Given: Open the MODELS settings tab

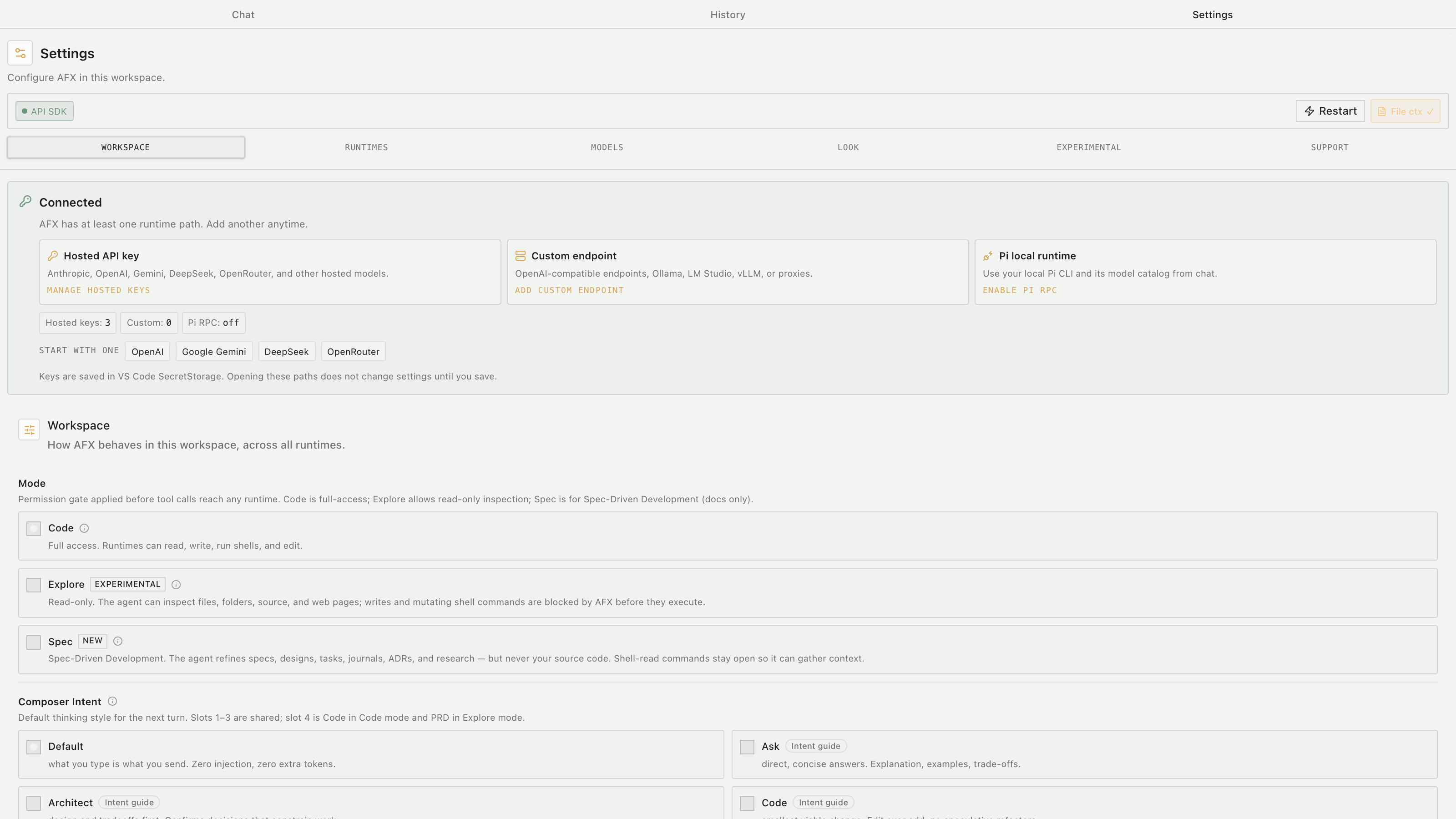Looking at the screenshot, I should (607, 147).
